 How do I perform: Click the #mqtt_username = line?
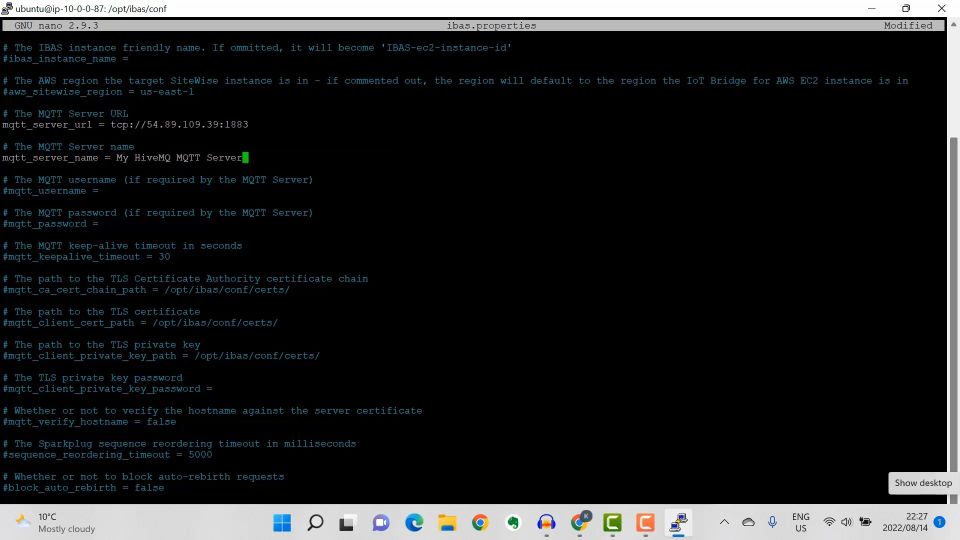pyautogui.click(x=50, y=191)
